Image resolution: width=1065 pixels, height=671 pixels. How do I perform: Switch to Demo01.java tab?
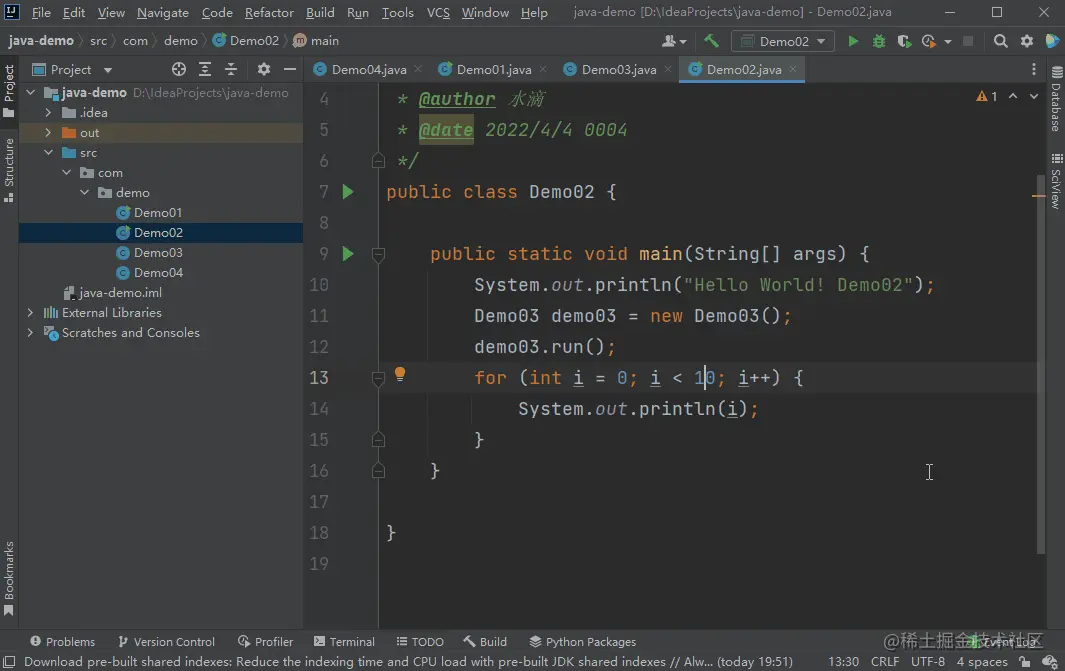tap(493, 69)
